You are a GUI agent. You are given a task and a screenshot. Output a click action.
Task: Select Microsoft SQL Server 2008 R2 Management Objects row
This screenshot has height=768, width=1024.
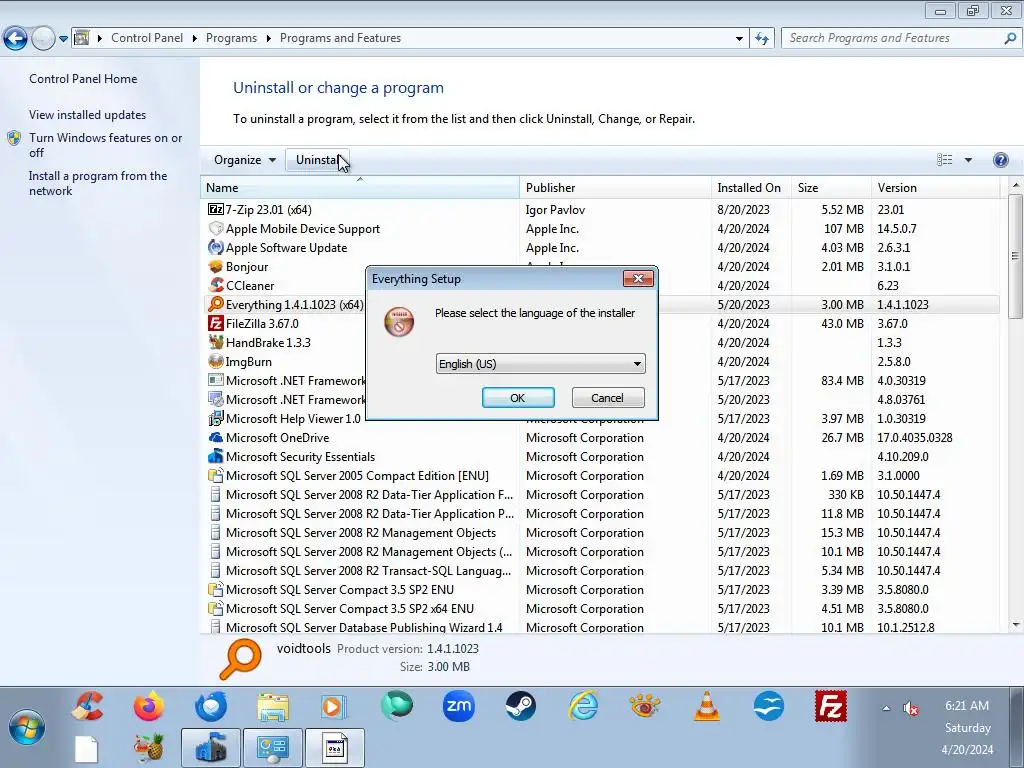point(600,533)
